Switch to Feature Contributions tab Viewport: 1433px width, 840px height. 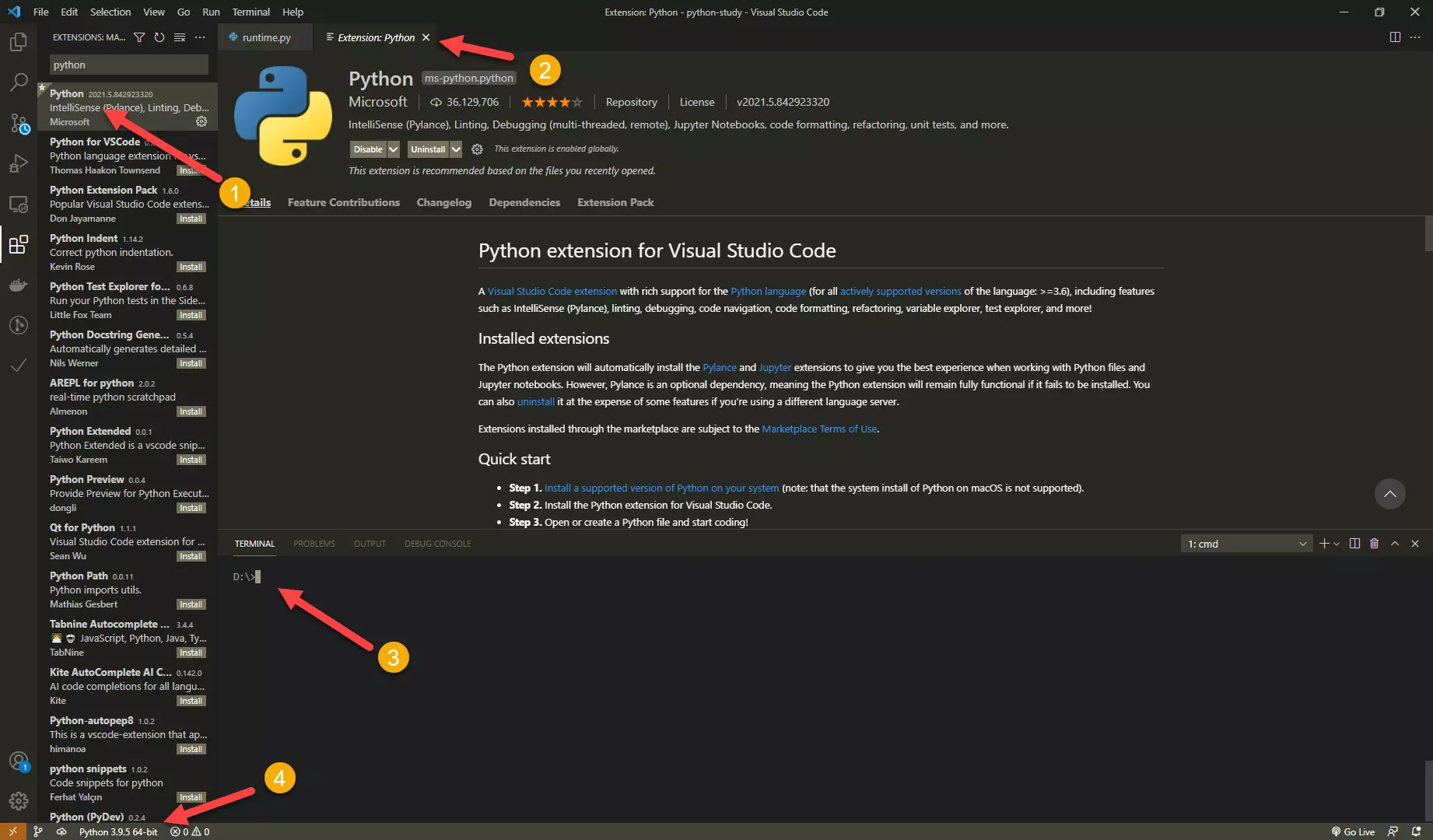pyautogui.click(x=344, y=202)
